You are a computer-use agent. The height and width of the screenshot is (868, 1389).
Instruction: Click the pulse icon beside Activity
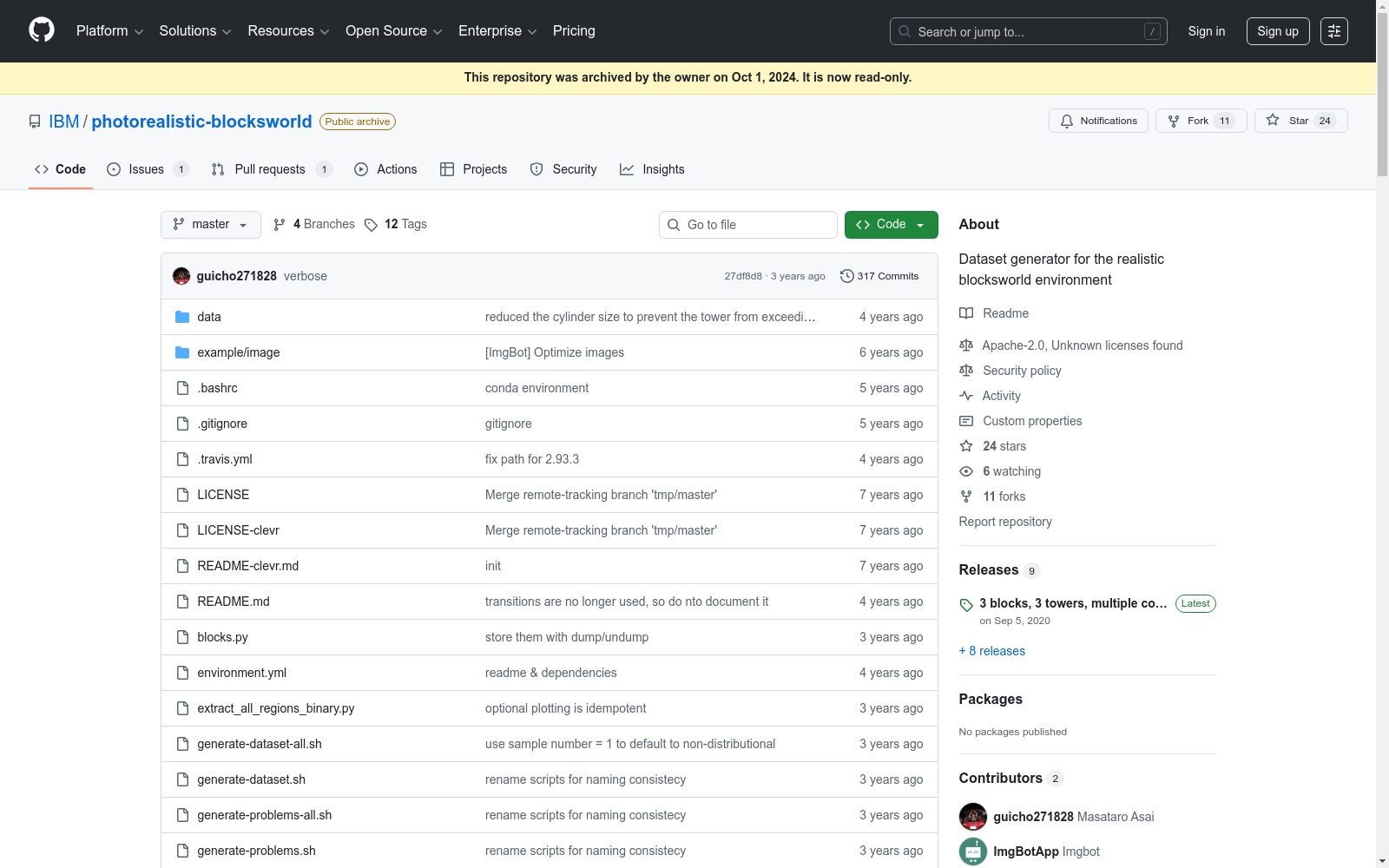pyautogui.click(x=966, y=396)
